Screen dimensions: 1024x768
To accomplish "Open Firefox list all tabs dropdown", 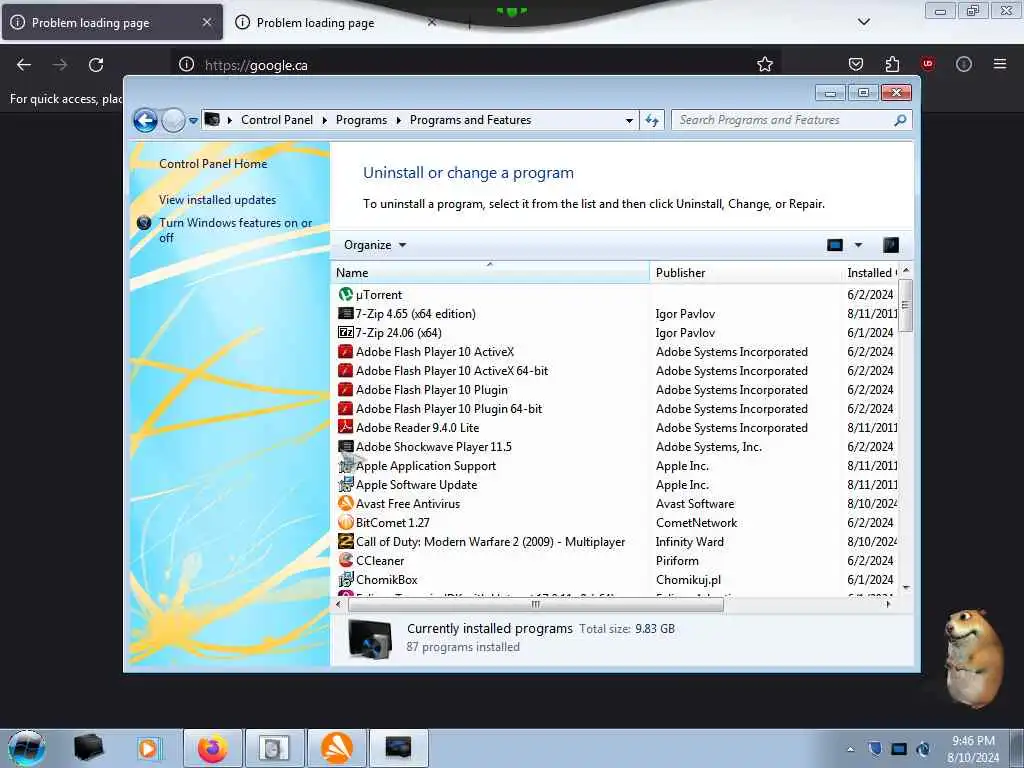I will (863, 22).
